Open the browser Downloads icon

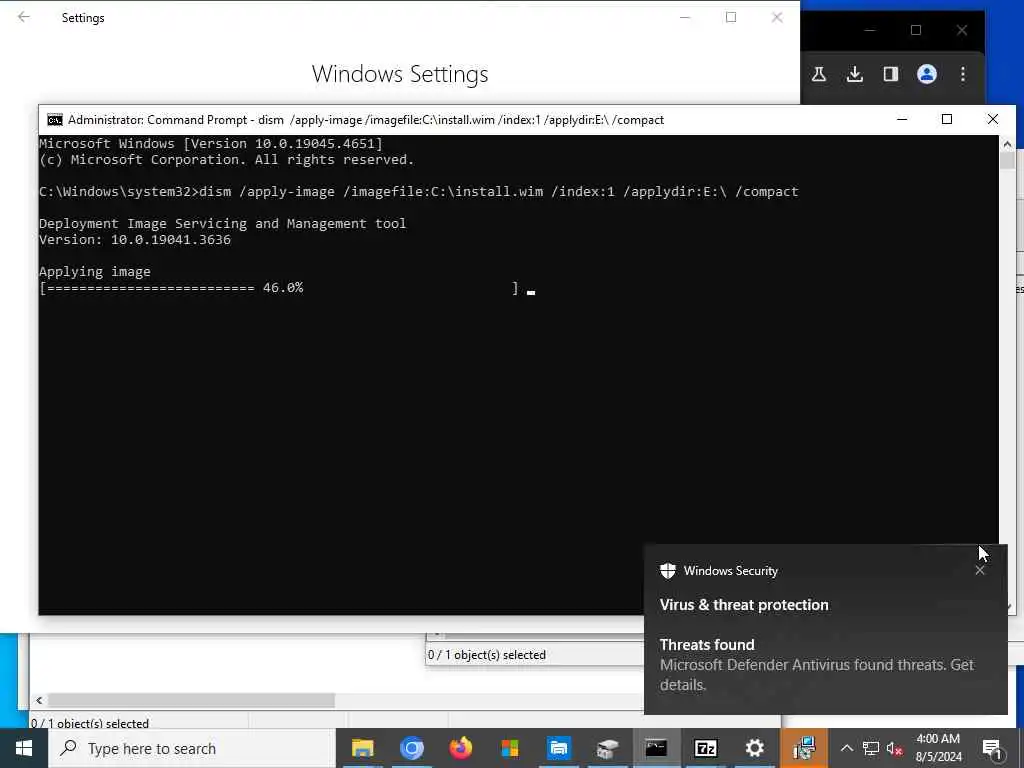click(854, 74)
